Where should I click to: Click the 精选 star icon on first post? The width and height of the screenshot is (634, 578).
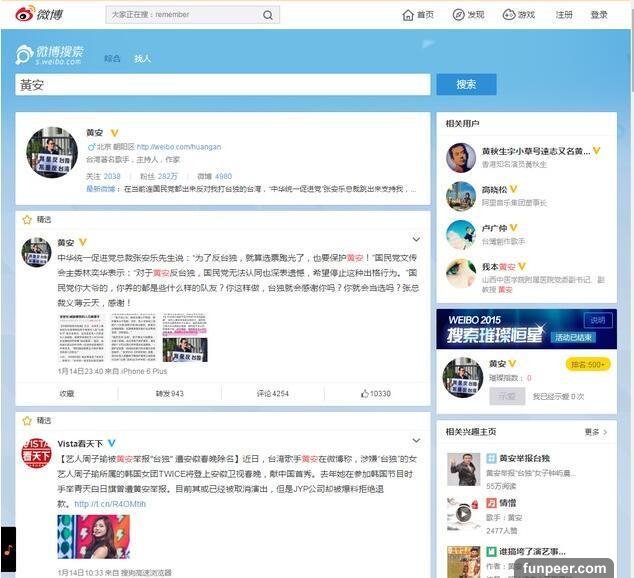28,219
